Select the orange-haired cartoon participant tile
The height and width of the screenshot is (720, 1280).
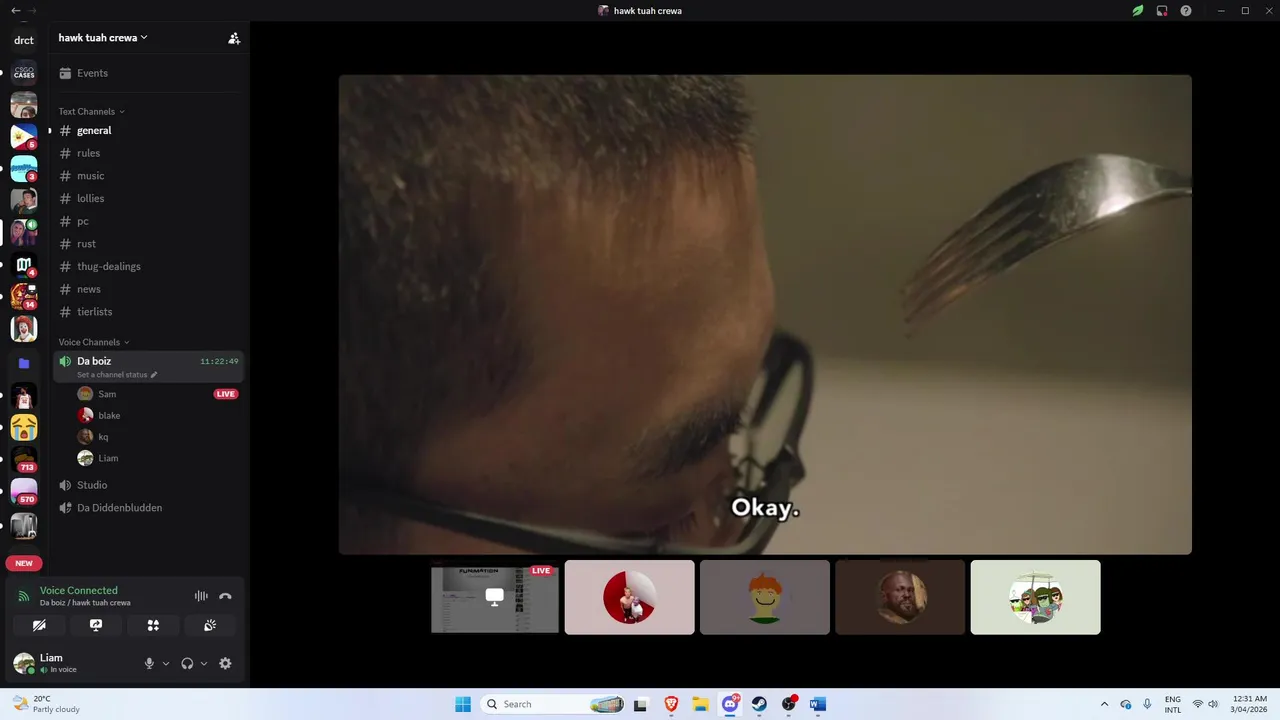click(x=765, y=597)
